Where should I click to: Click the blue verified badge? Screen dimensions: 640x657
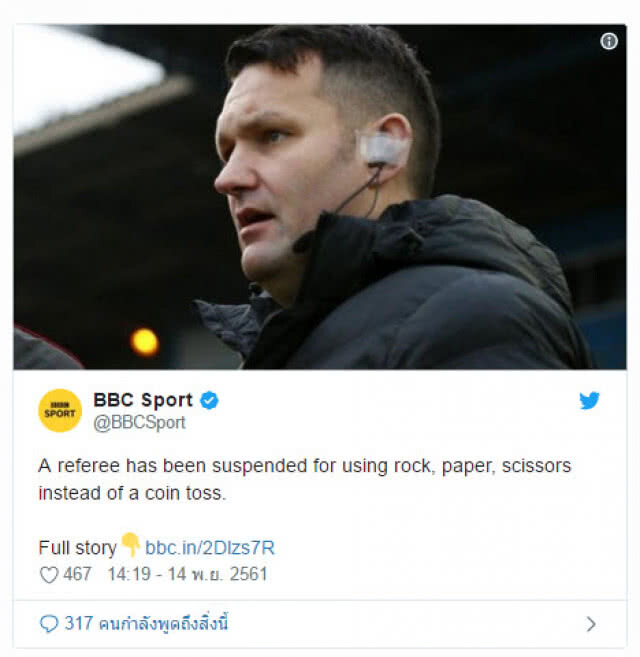[x=209, y=400]
